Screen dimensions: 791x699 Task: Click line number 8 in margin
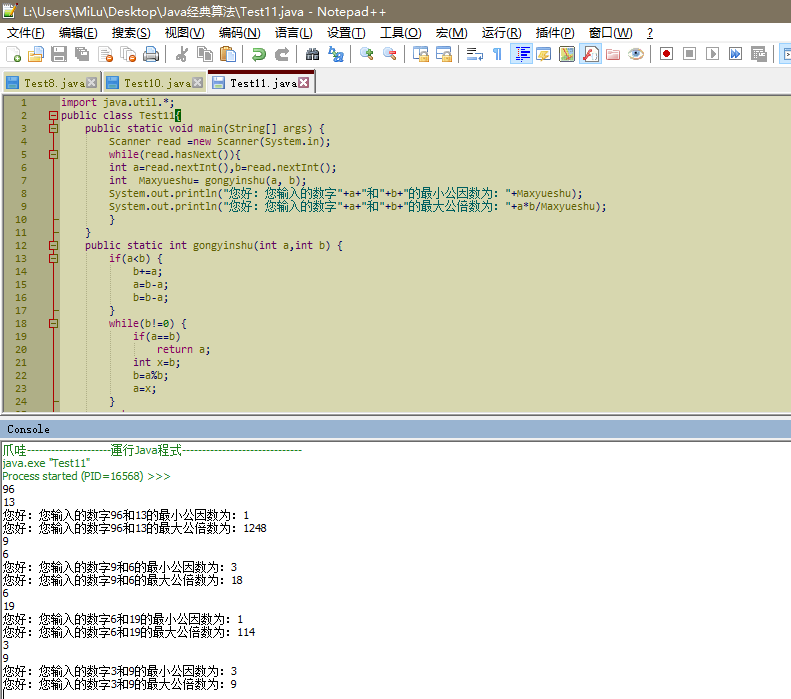click(x=24, y=194)
